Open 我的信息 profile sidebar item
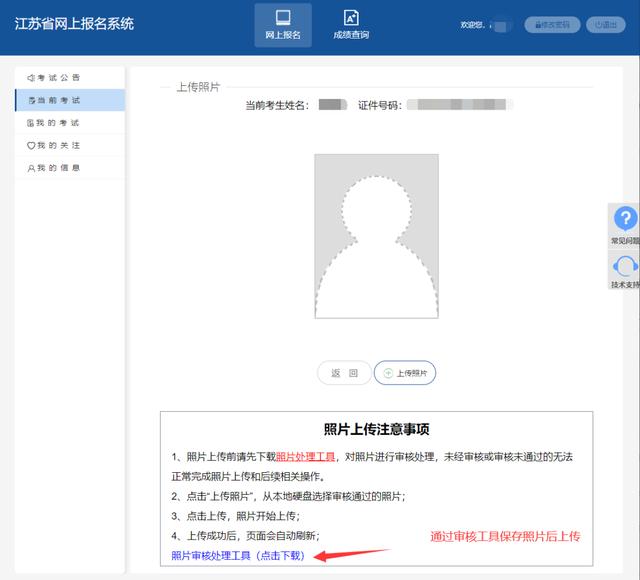 point(70,168)
